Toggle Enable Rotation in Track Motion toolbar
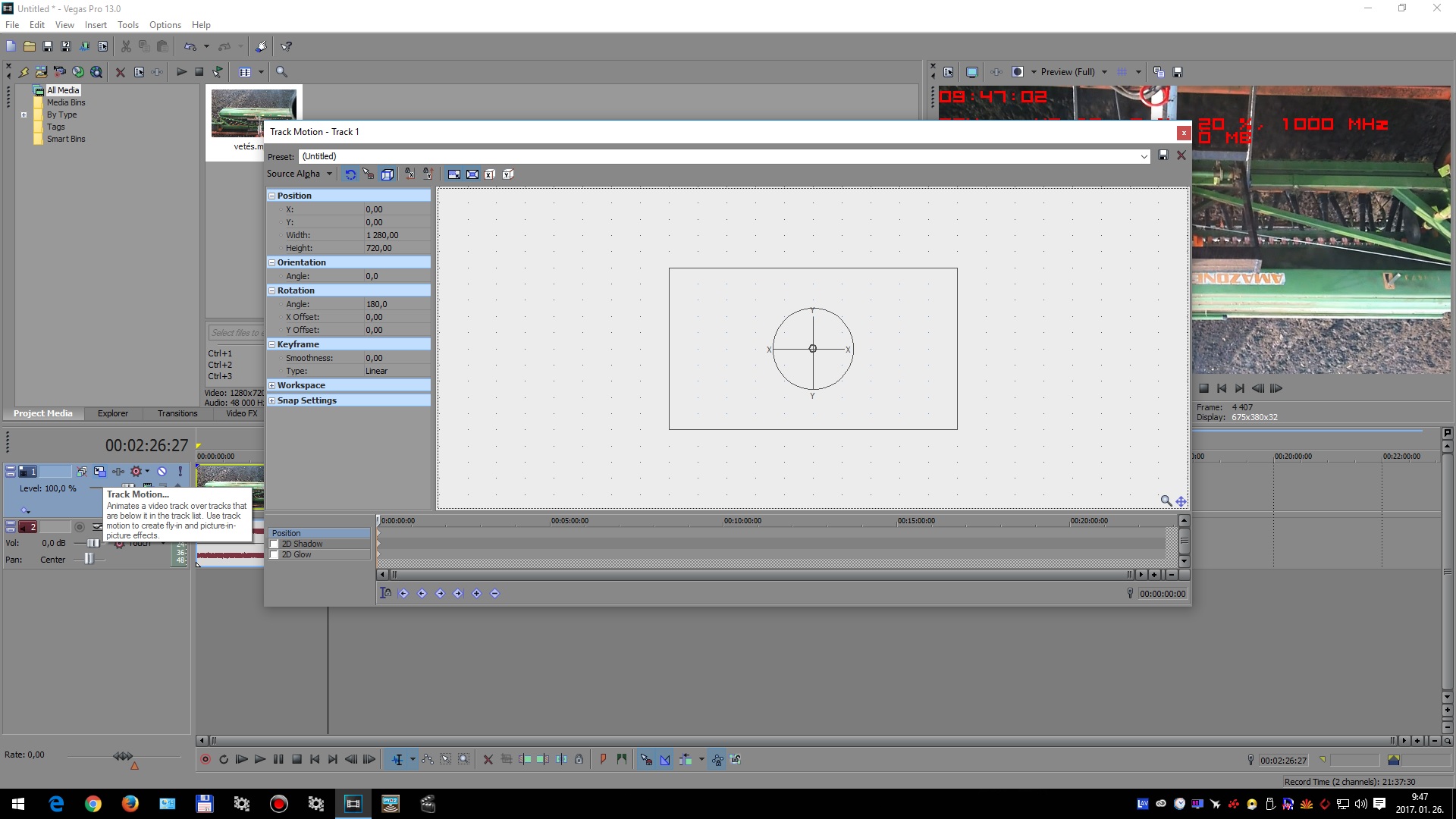Screen dimensions: 1456x819 coord(350,174)
